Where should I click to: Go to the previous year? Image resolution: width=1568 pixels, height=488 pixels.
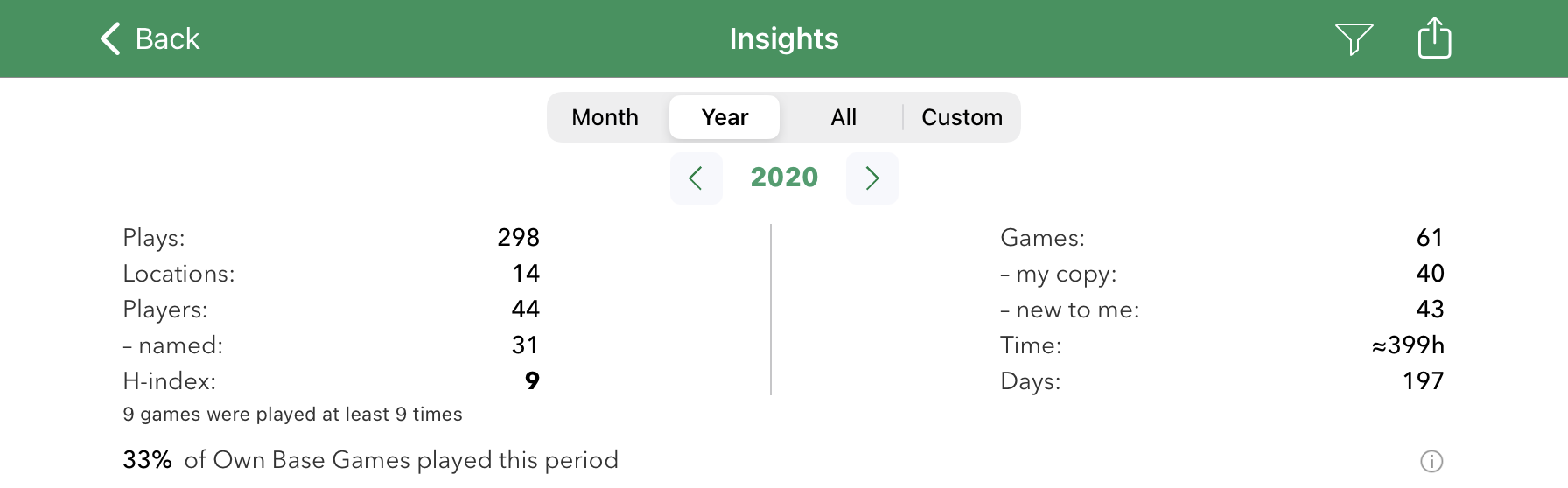[696, 178]
